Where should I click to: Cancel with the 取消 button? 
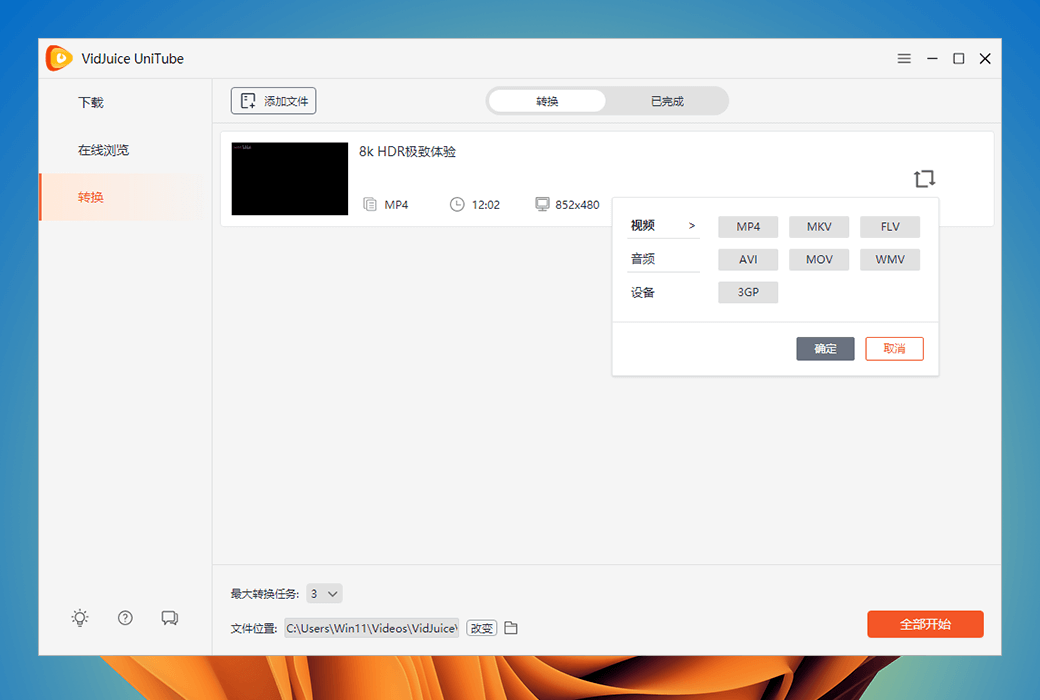click(x=894, y=348)
